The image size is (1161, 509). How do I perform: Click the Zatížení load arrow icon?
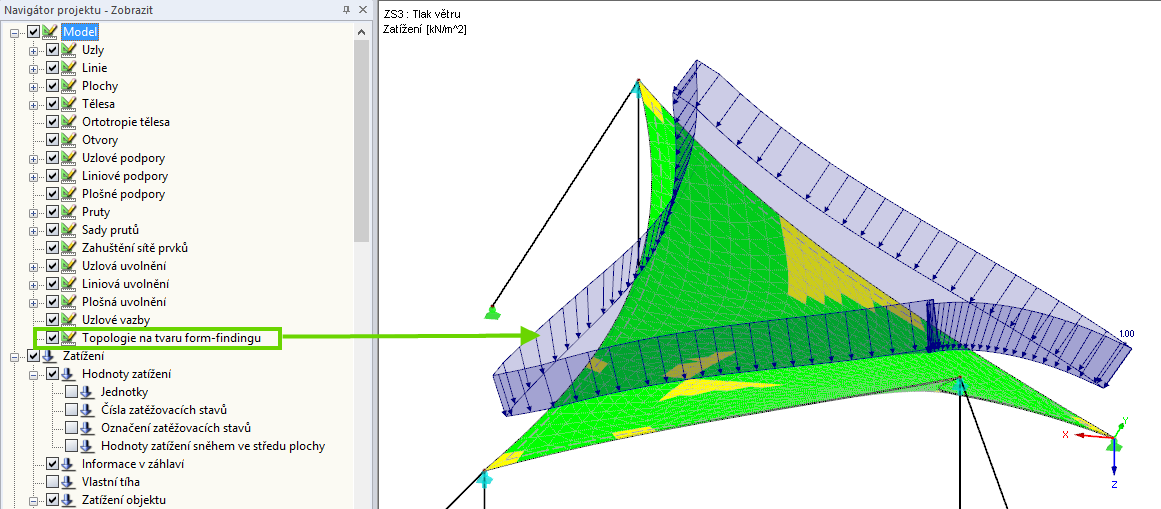click(49, 356)
